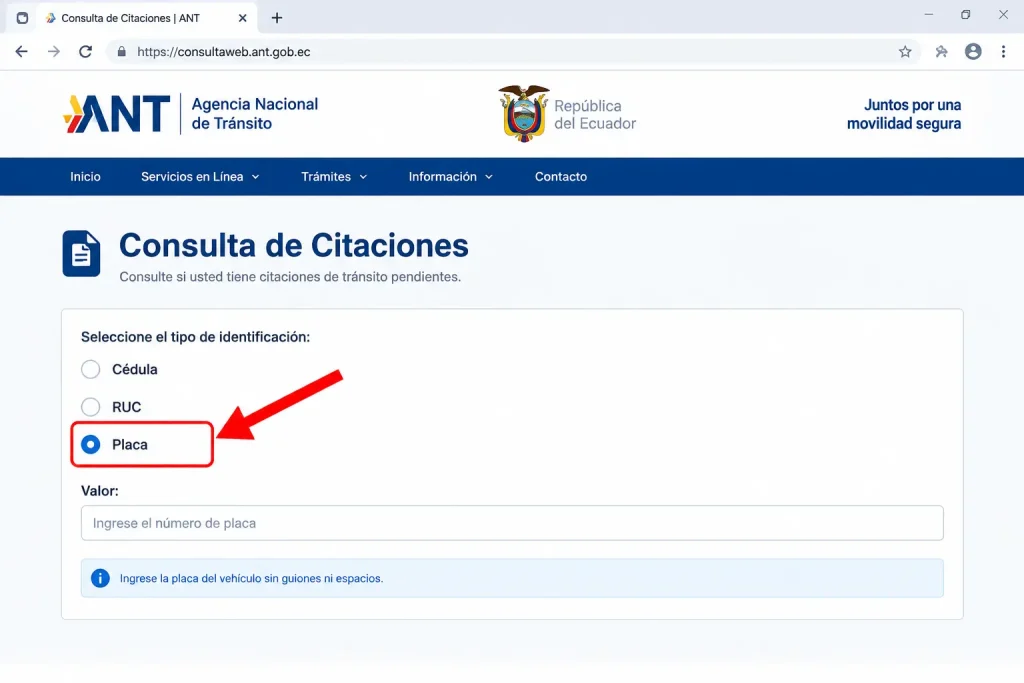Select the Cédula radio button
The image size is (1024, 683).
coord(91,370)
